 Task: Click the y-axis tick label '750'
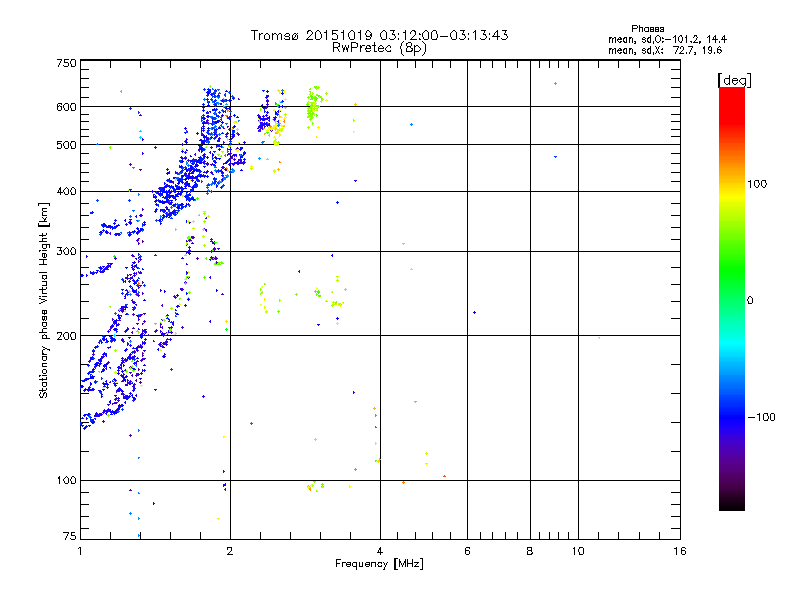(x=66, y=63)
